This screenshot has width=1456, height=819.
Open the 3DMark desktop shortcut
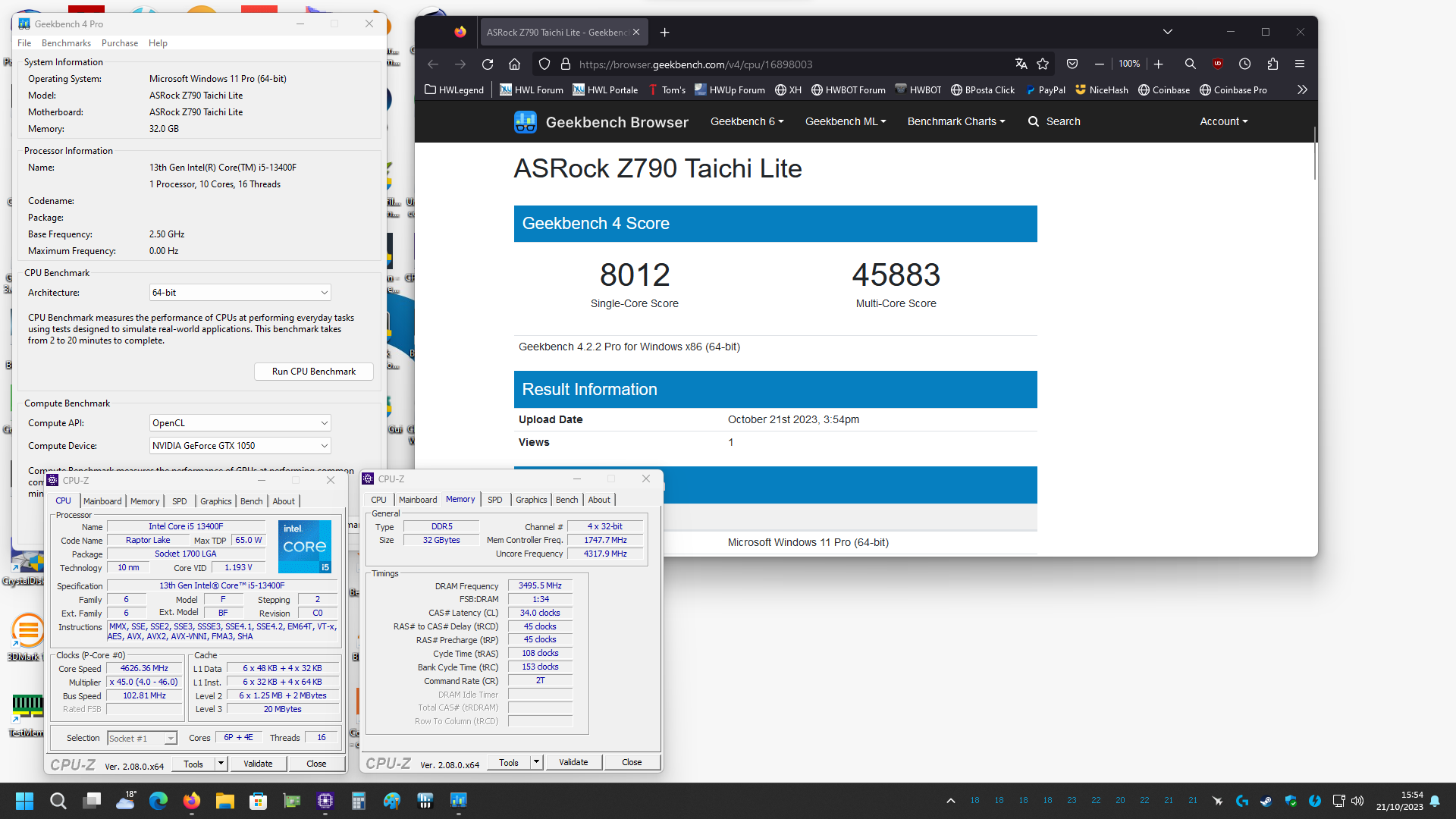pyautogui.click(x=27, y=637)
